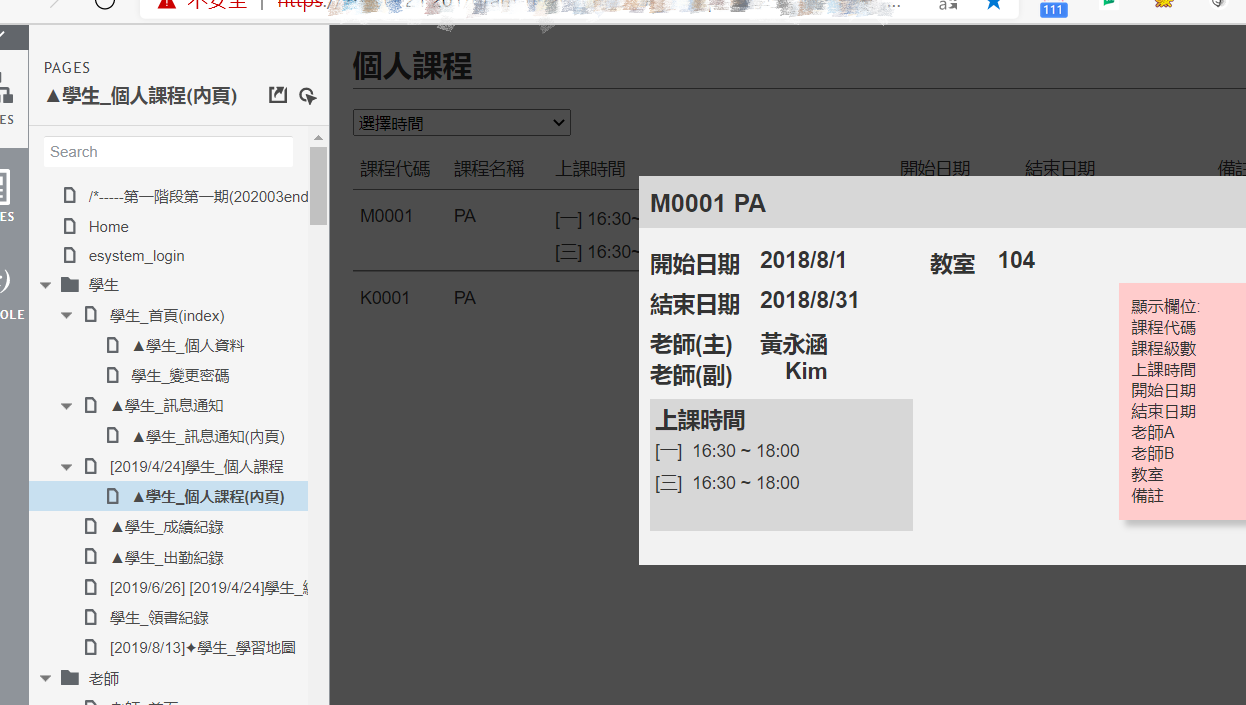Click the reload page preview icon
The width and height of the screenshot is (1246, 705).
click(x=308, y=96)
